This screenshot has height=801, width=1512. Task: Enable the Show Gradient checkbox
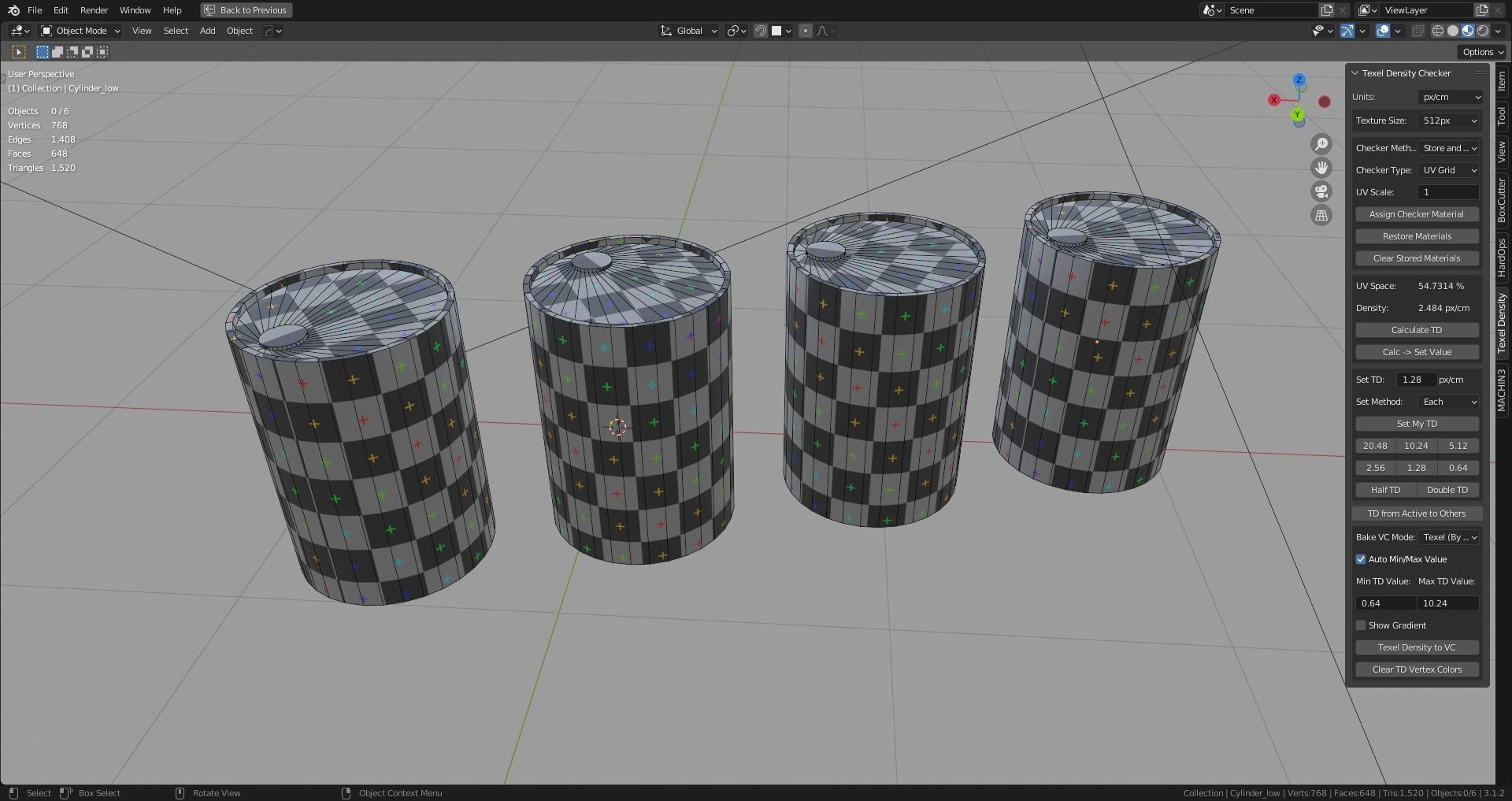click(1361, 625)
